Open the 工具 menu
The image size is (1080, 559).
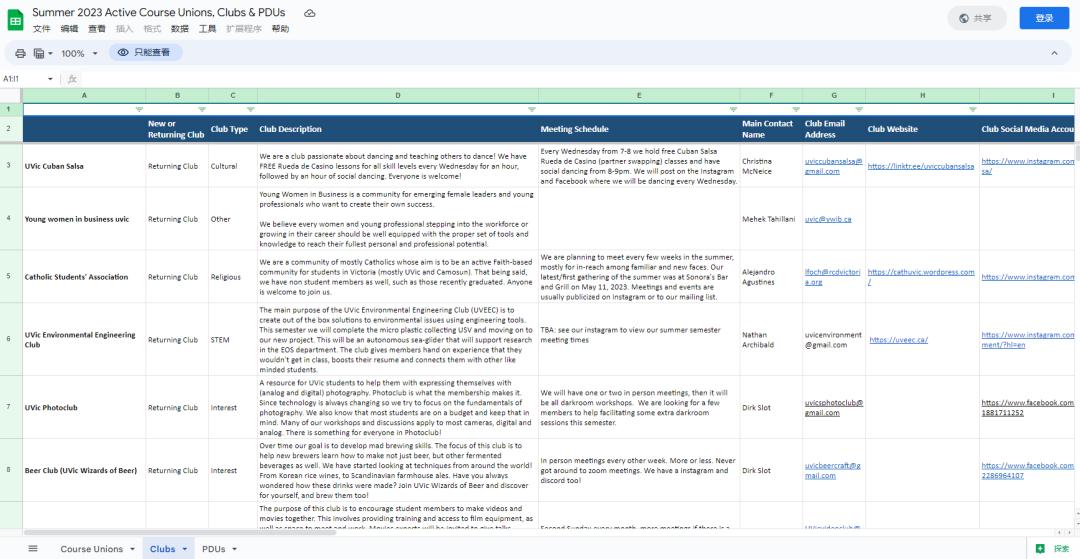point(207,29)
